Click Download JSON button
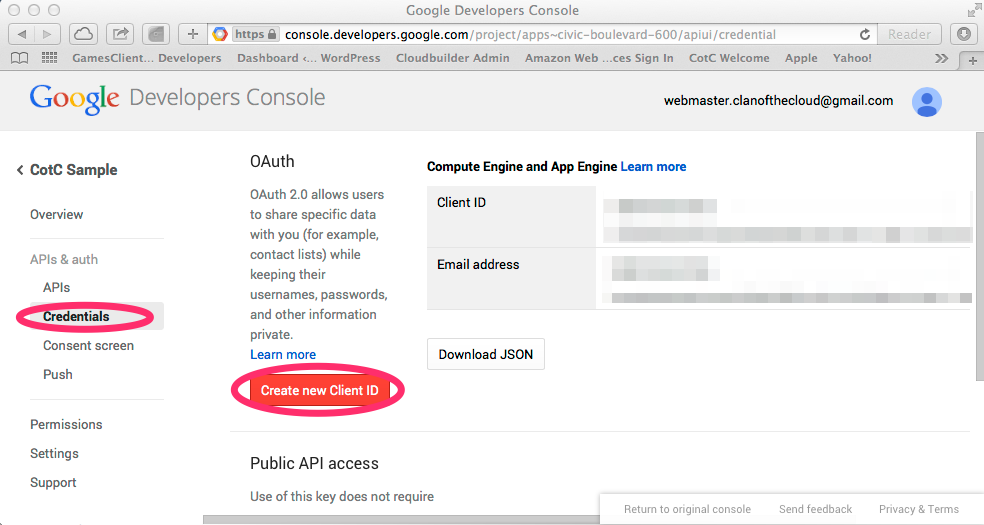 486,354
